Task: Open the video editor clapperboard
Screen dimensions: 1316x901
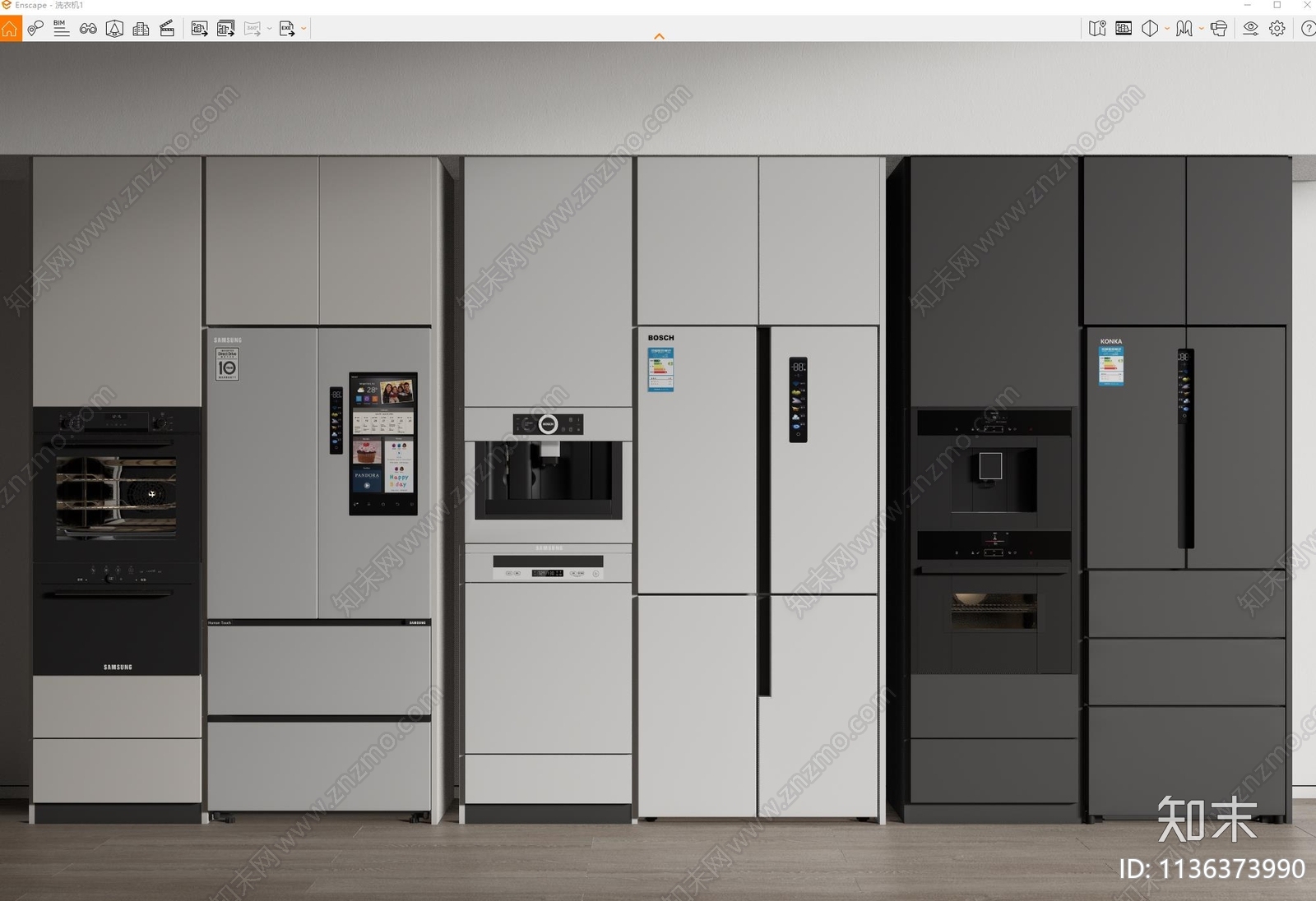Action: click(167, 29)
